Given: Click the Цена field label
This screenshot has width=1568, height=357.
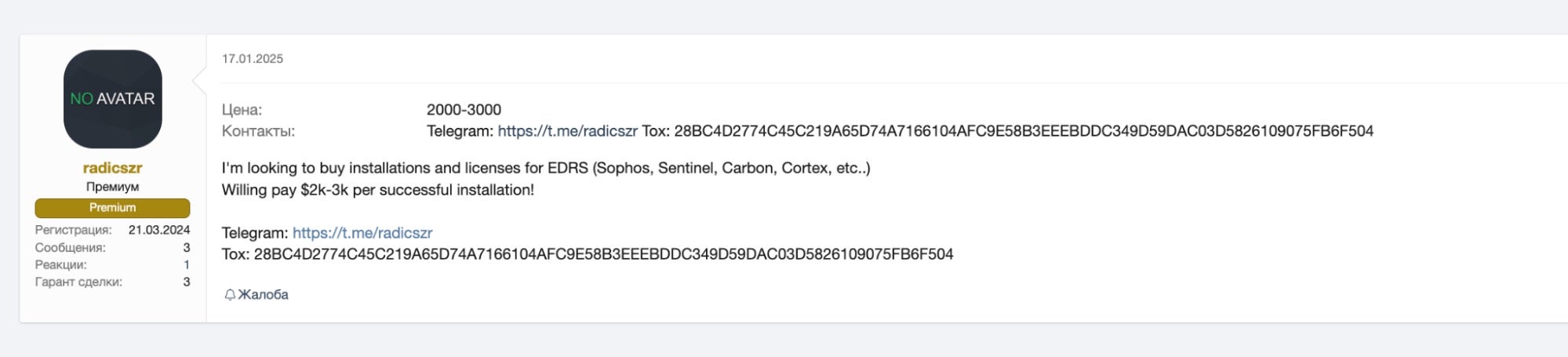Looking at the screenshot, I should point(242,110).
